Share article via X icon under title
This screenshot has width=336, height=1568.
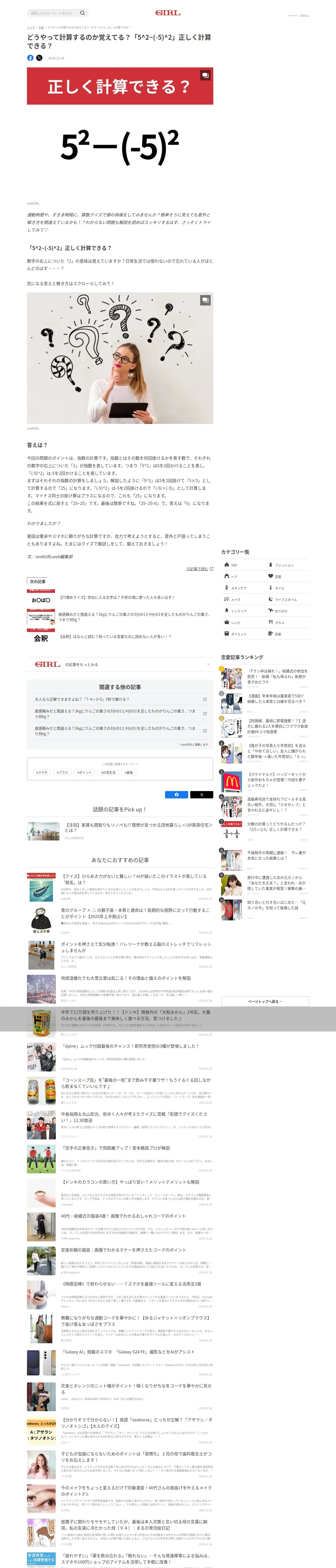40,58
